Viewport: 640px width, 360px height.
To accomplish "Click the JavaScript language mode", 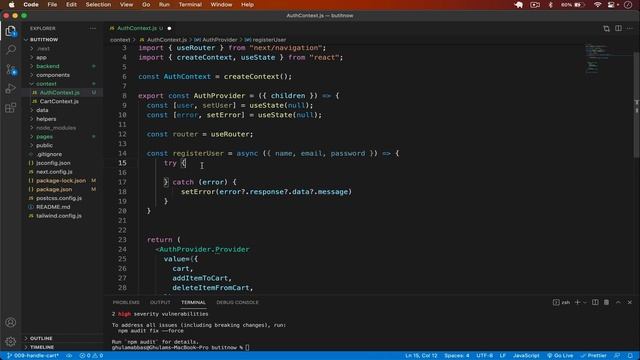I will pyautogui.click(x=526, y=356).
